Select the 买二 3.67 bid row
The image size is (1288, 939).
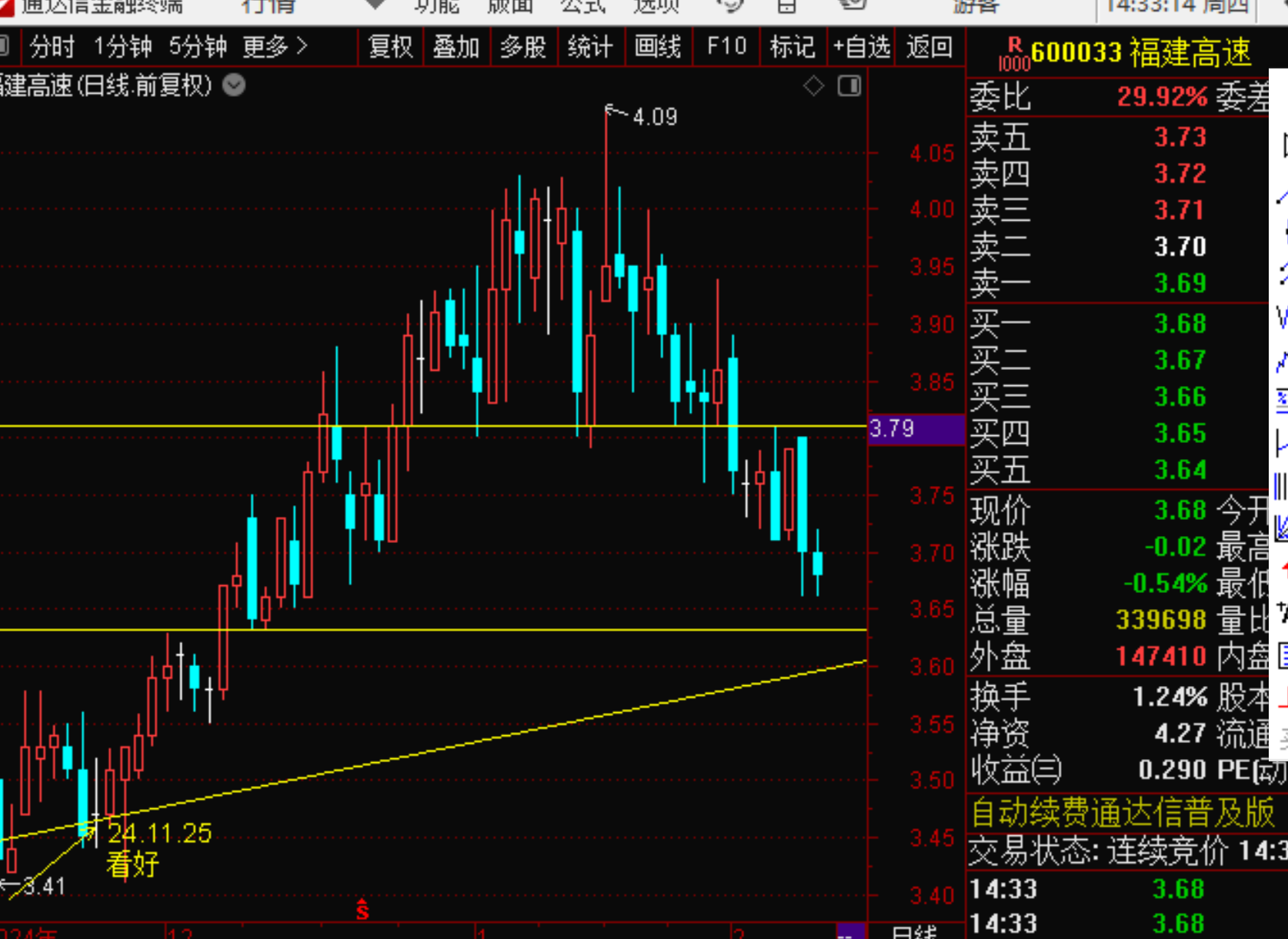(x=1117, y=360)
